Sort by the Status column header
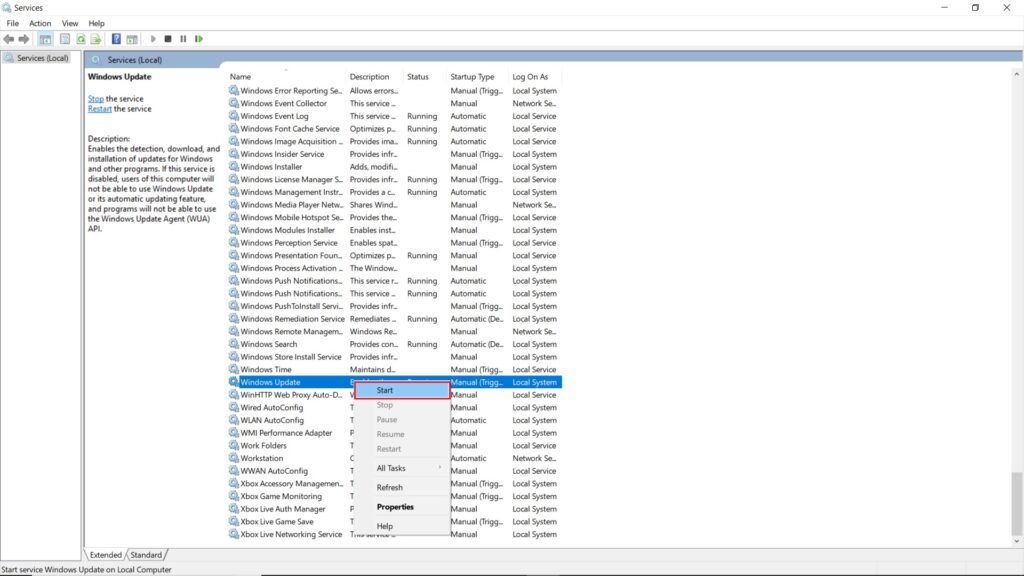The width and height of the screenshot is (1024, 576). click(x=425, y=76)
